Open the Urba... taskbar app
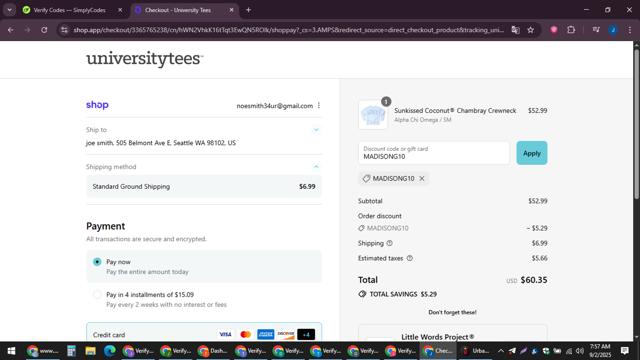640x360 pixels. click(475, 351)
